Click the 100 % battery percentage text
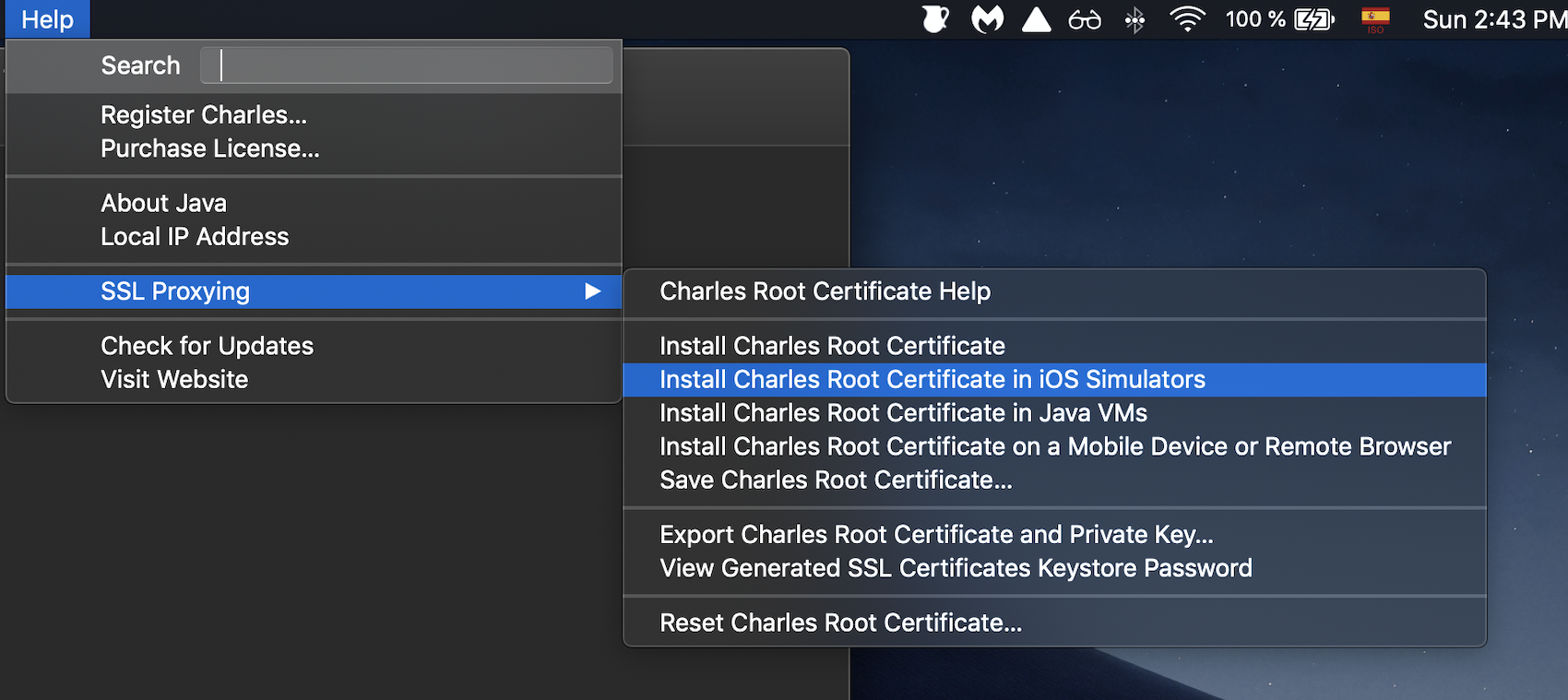This screenshot has width=1568, height=700. point(1255,19)
